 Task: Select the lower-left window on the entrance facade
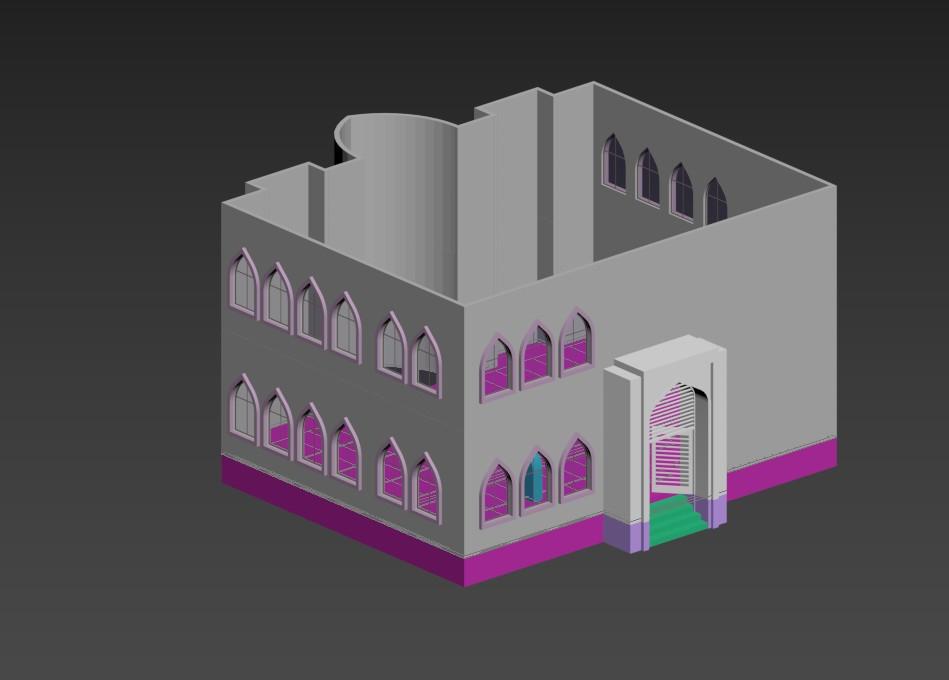coord(496,493)
